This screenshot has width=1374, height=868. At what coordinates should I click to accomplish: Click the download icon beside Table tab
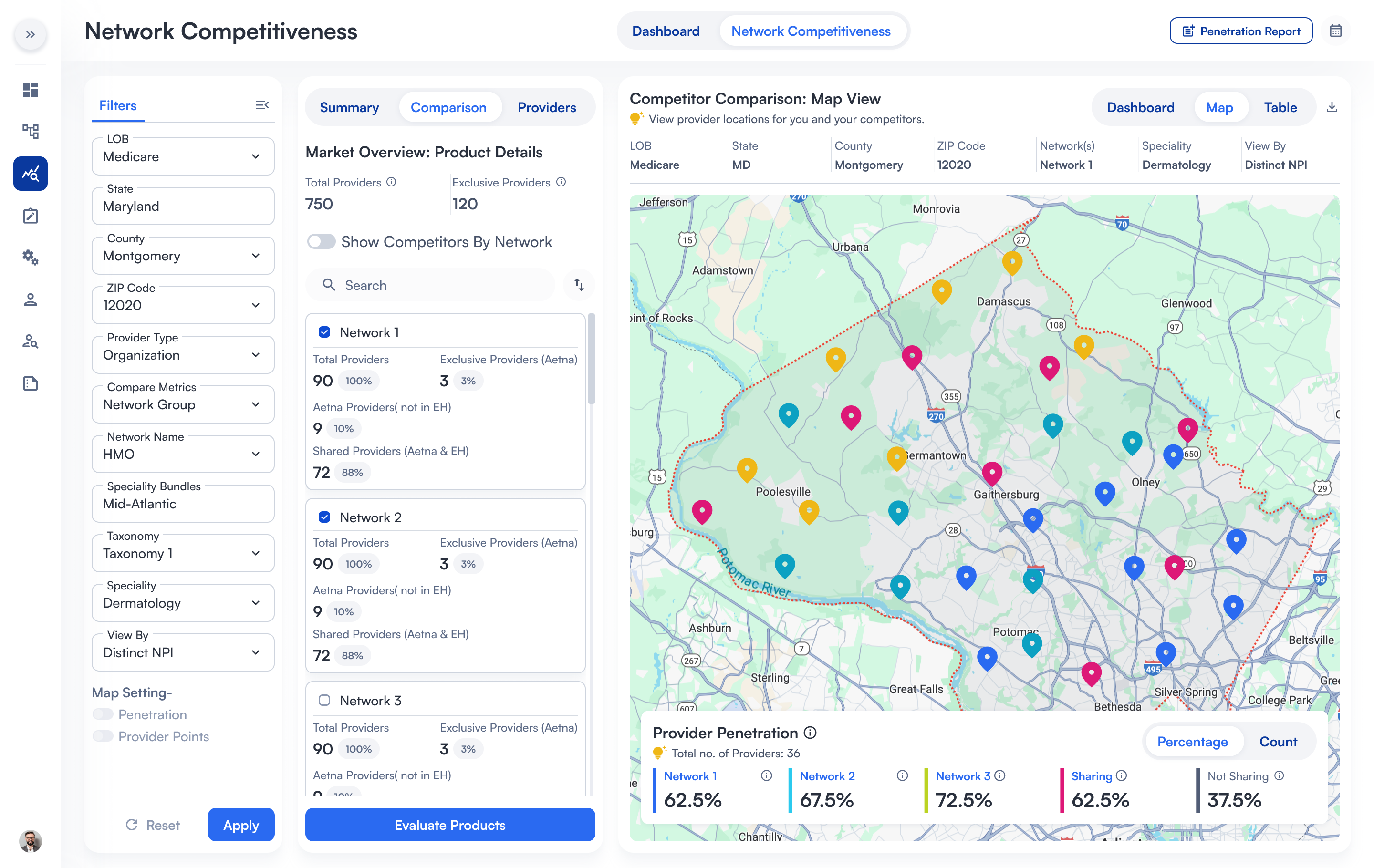(1332, 107)
